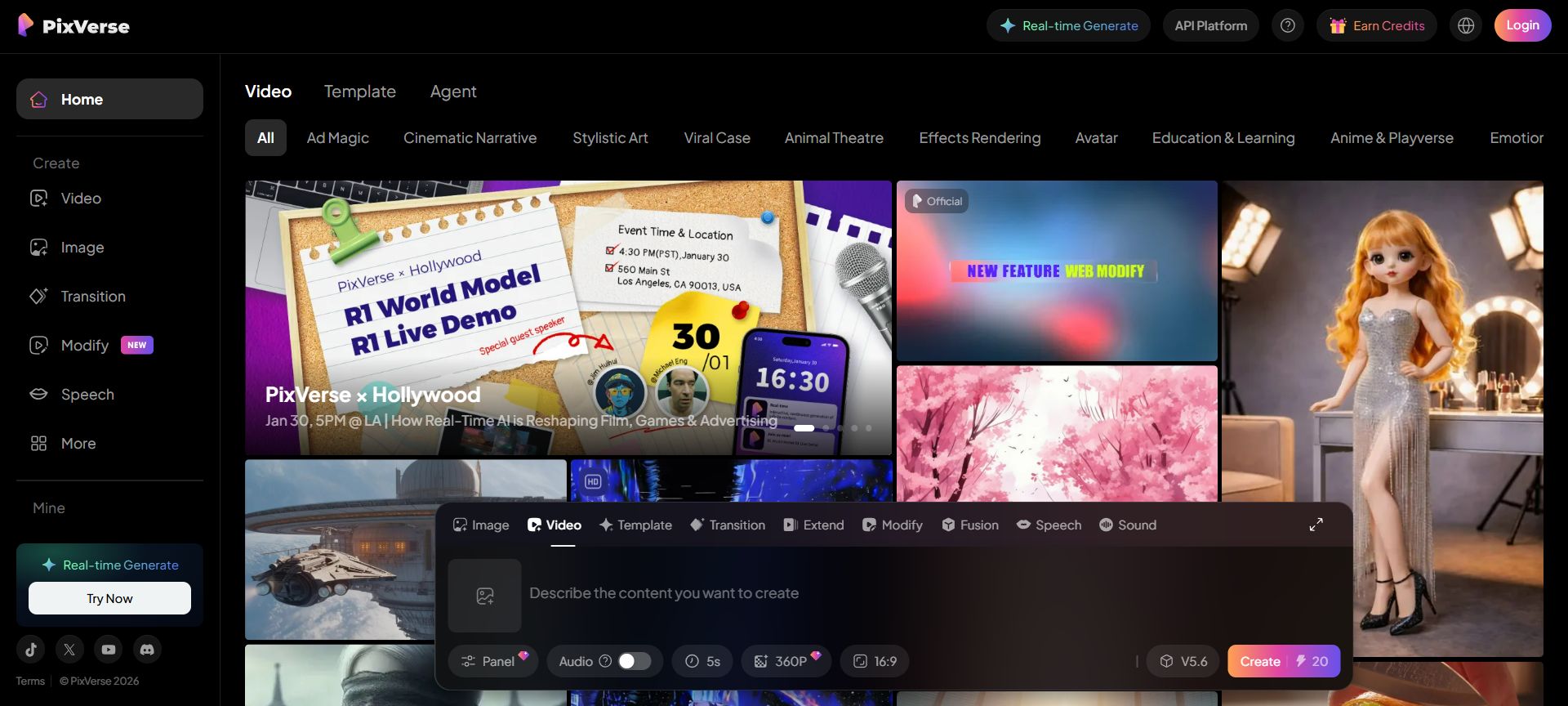Switch to the Template top tab
This screenshot has height=706, width=1568.
click(360, 92)
